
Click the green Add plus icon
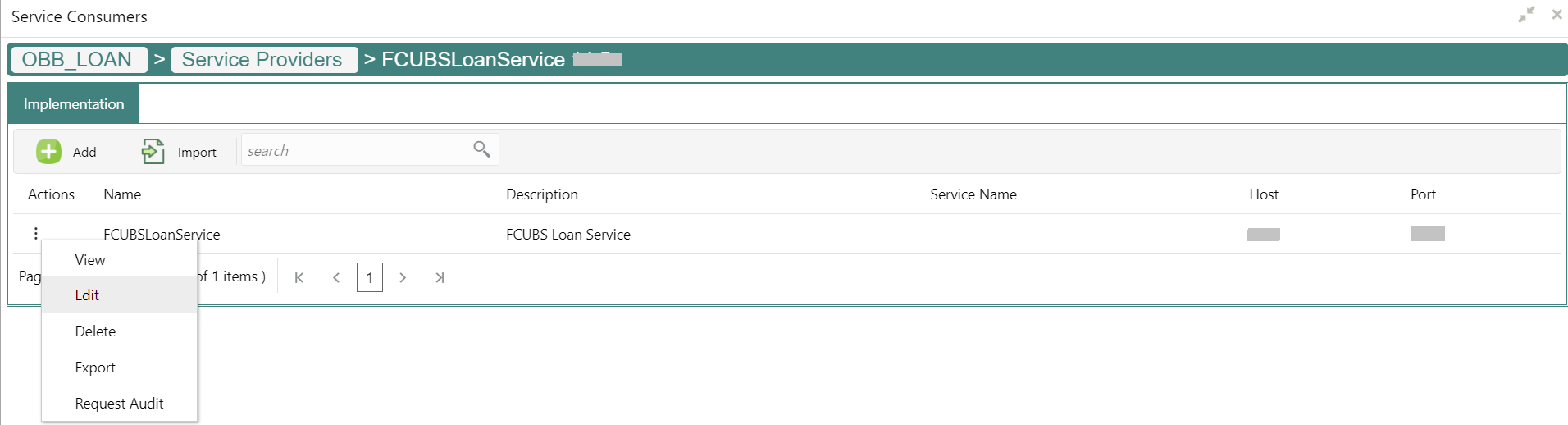(x=48, y=152)
